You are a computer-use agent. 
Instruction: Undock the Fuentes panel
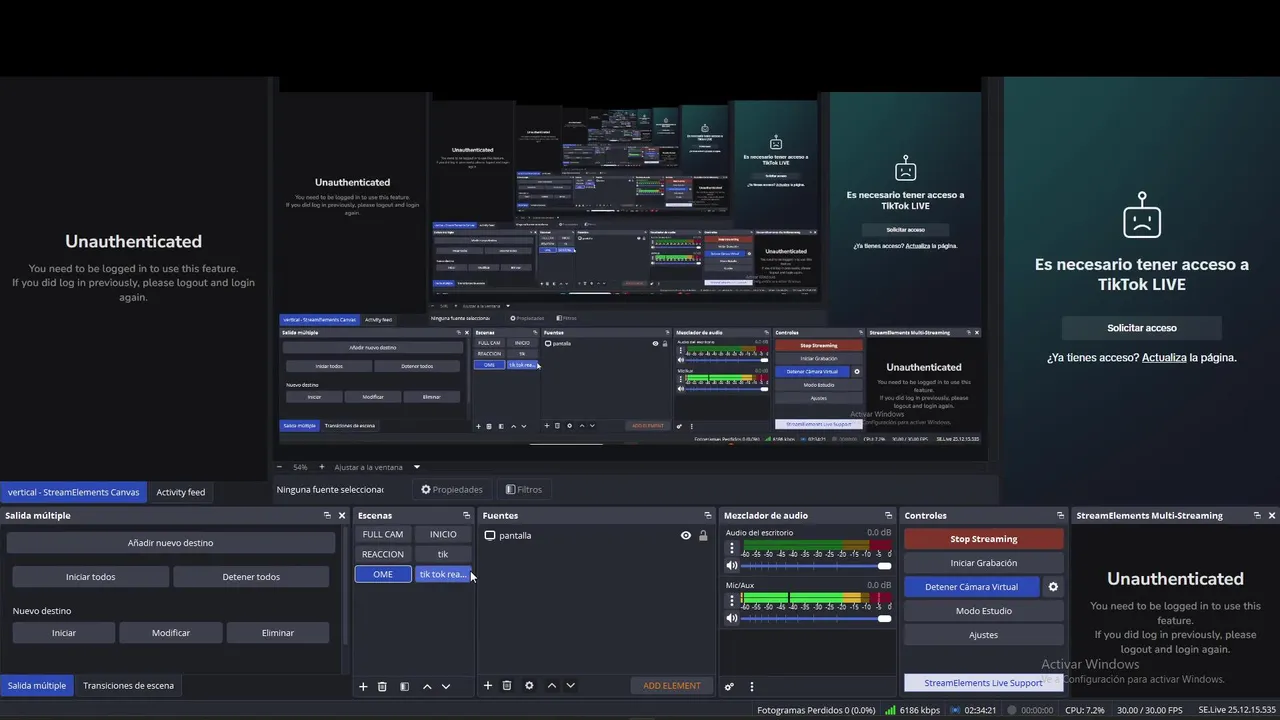(708, 516)
